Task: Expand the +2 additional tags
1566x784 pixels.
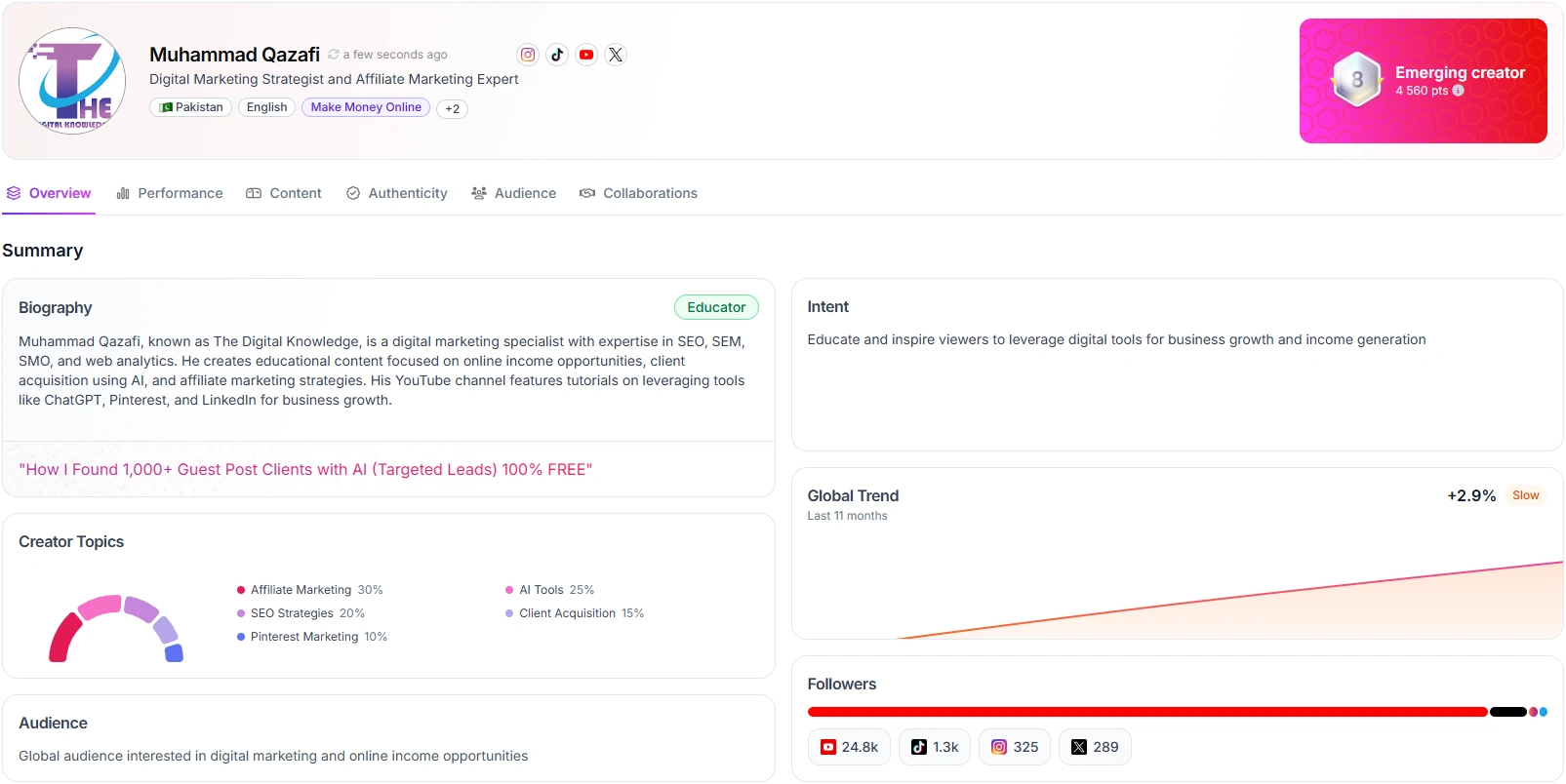Action: click(452, 108)
